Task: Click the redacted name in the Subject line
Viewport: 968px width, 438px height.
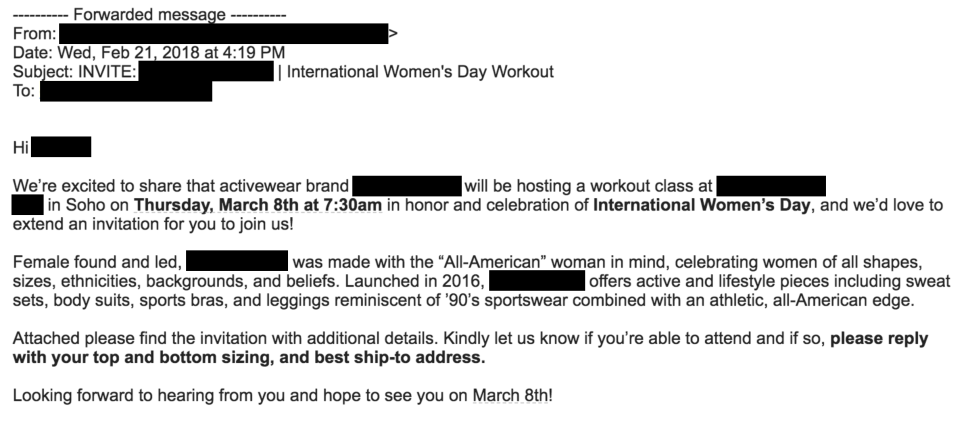Action: pos(206,72)
